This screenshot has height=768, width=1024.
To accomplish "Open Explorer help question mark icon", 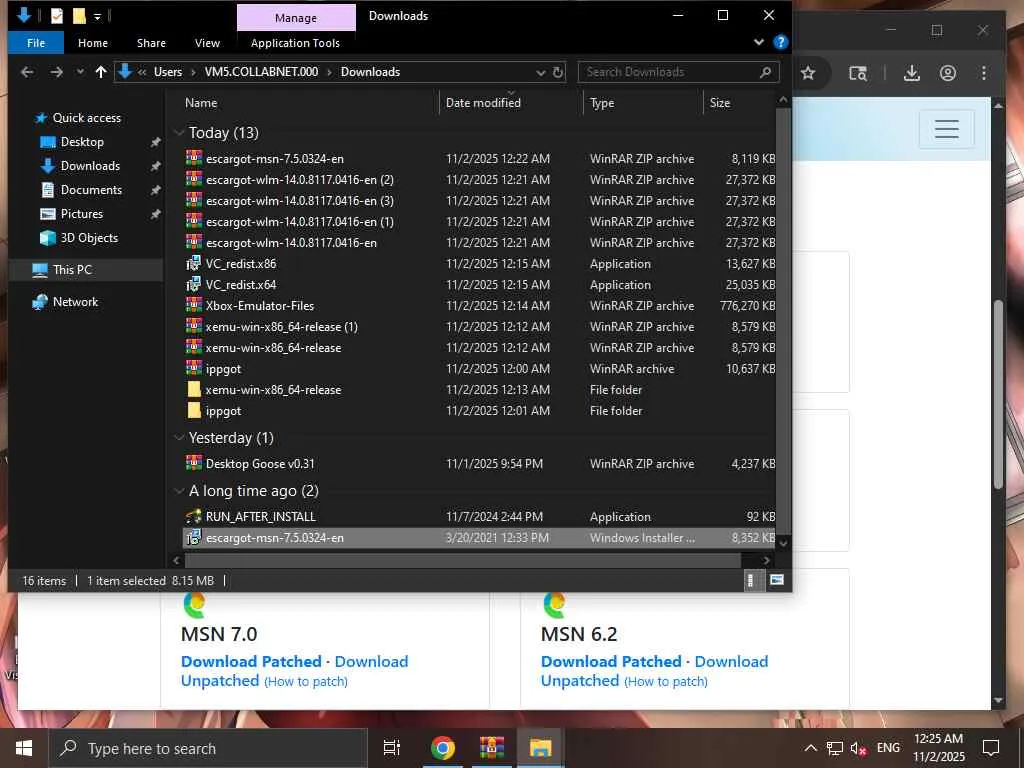I will coord(780,42).
